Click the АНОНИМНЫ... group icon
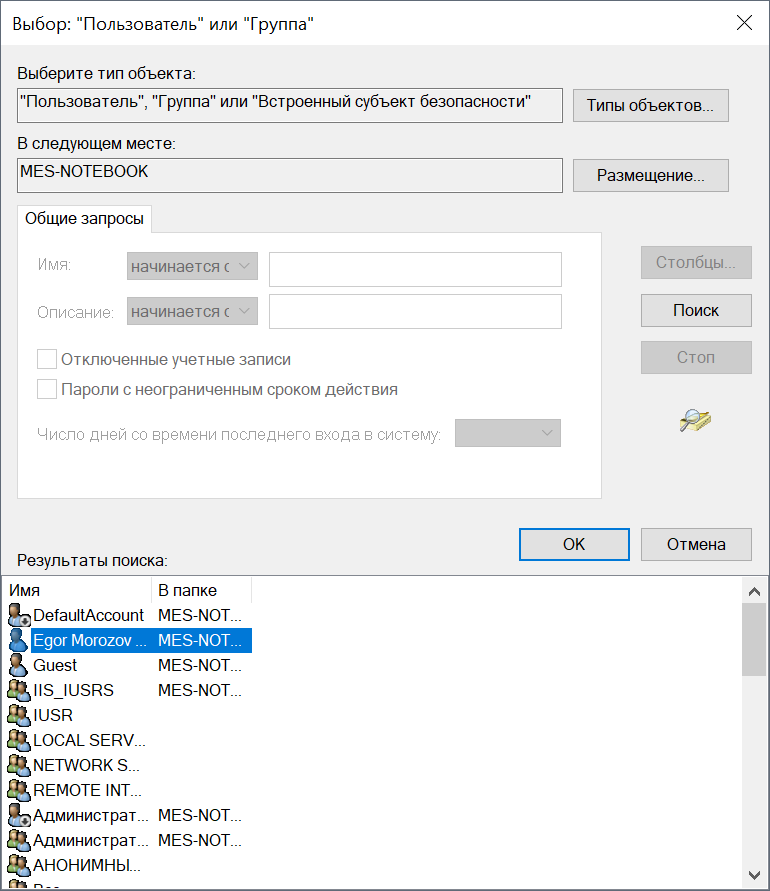770x891 pixels. coord(19,865)
